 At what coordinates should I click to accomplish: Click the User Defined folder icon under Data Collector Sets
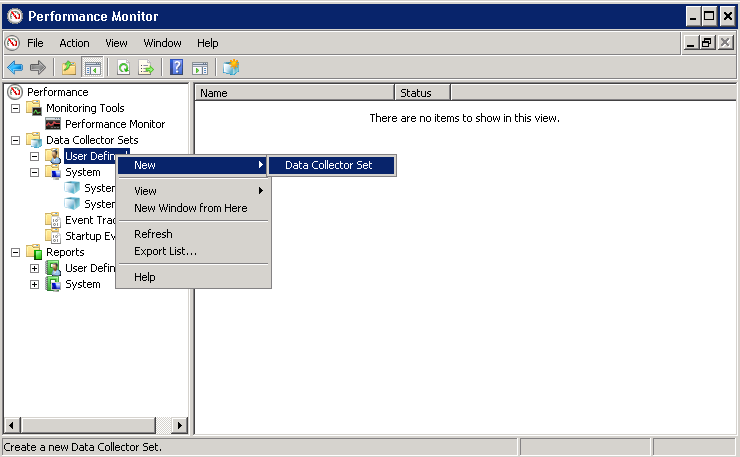coord(53,156)
